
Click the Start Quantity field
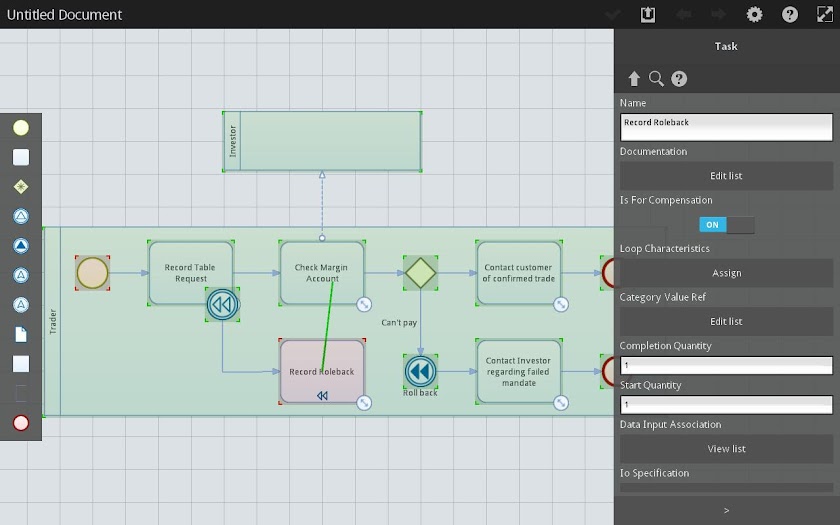coord(726,405)
